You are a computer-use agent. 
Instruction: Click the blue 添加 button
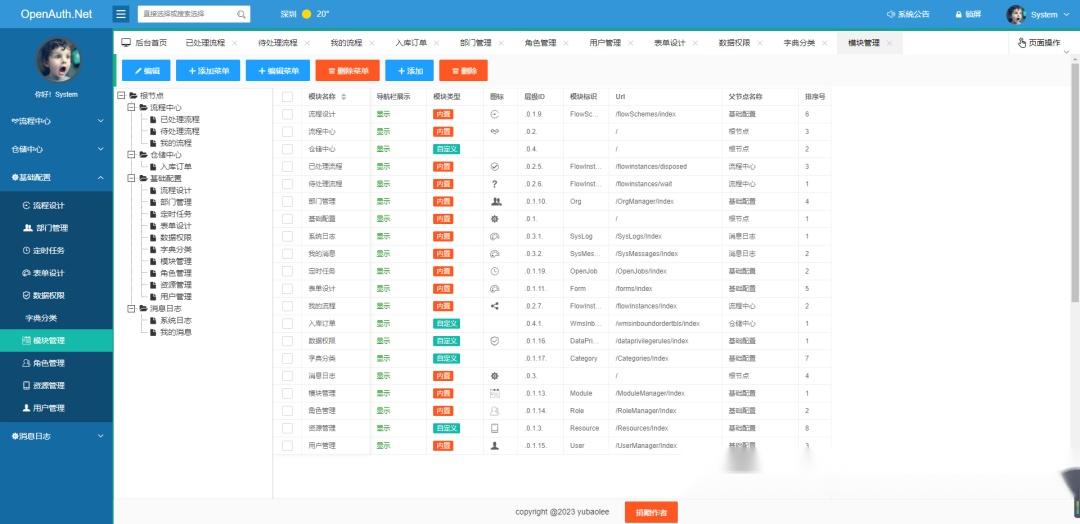409,70
